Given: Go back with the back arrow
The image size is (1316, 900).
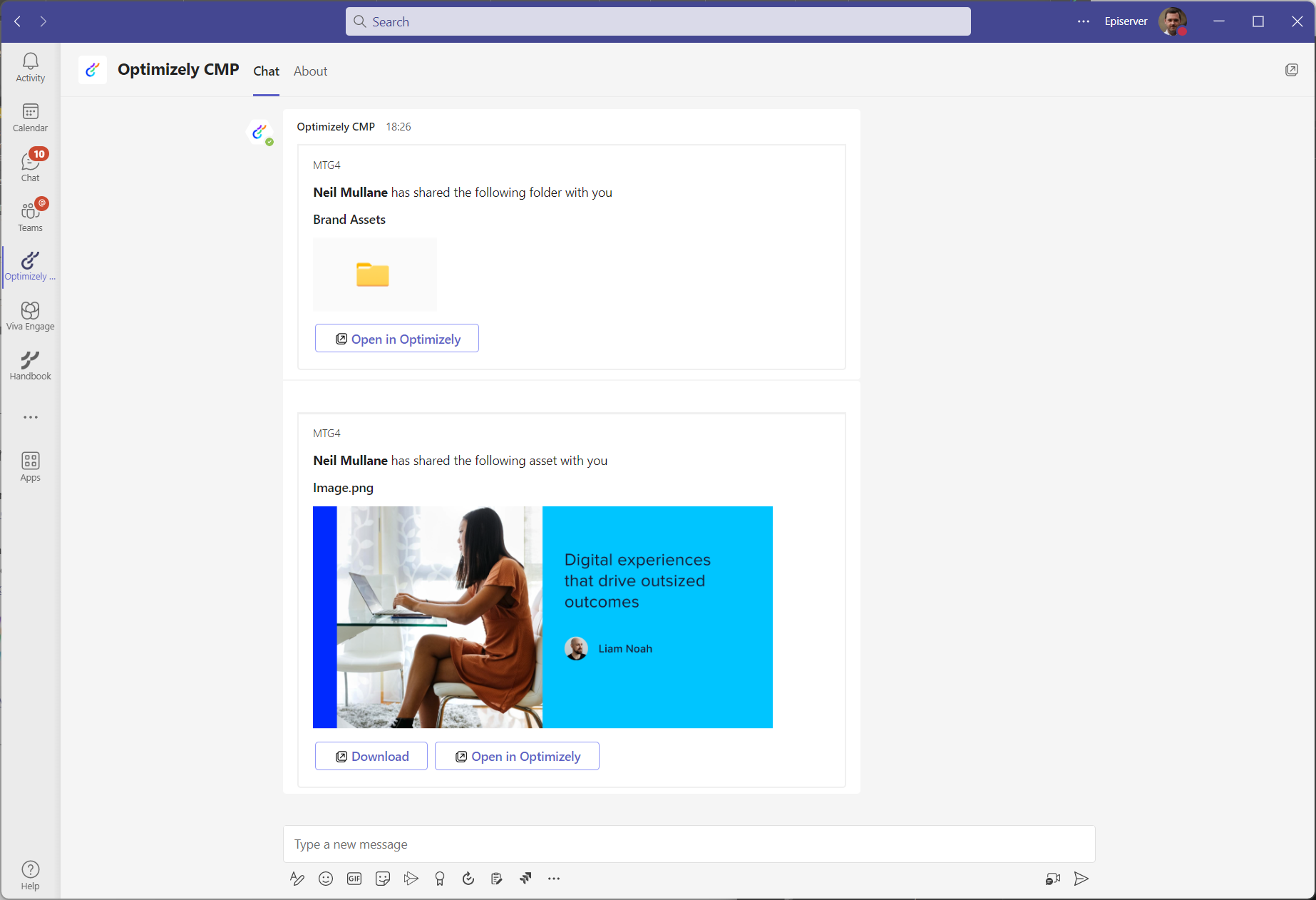Looking at the screenshot, I should (17, 21).
